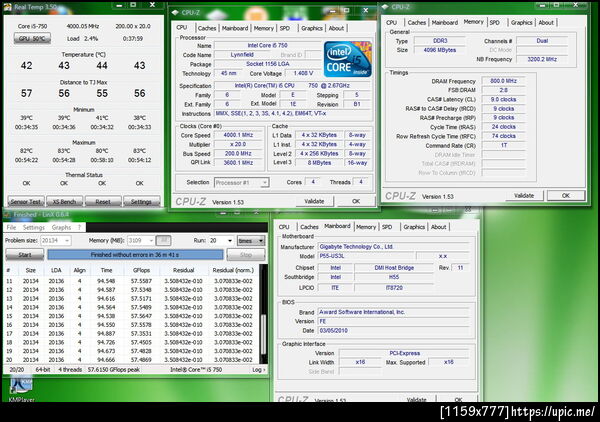Image resolution: width=600 pixels, height=422 pixels.
Task: Click the 4000.05 MHz reading in Real Temp
Action: point(83,26)
